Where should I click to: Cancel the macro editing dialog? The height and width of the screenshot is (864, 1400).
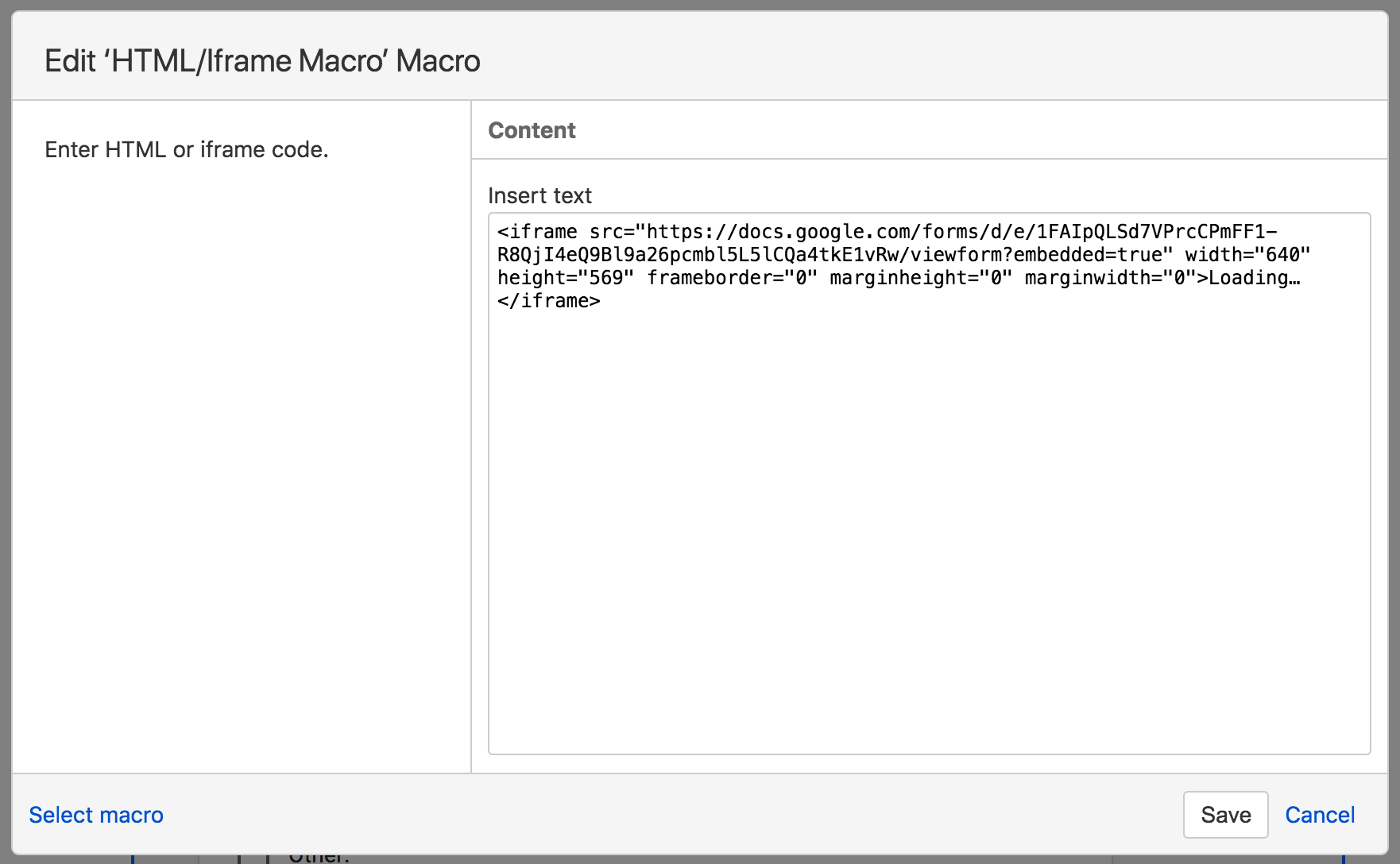click(x=1320, y=815)
